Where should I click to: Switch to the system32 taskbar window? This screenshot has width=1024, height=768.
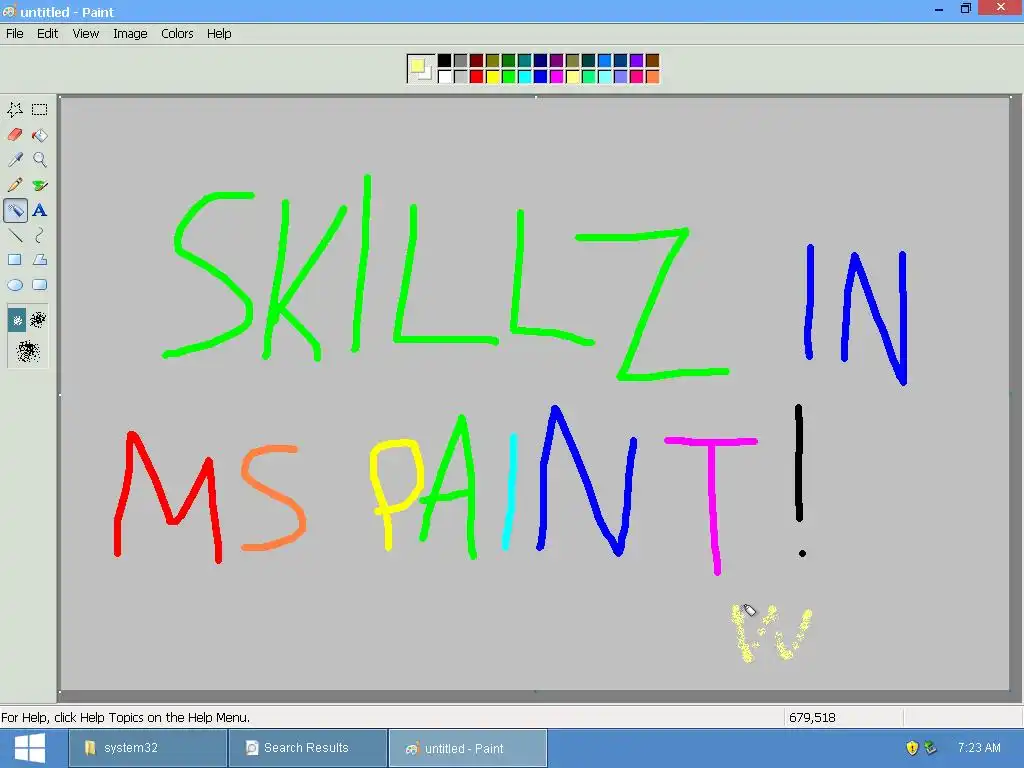pyautogui.click(x=148, y=748)
